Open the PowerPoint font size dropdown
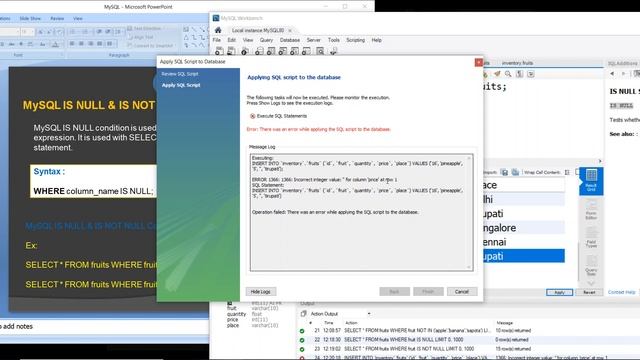The image size is (640, 360). (32, 31)
